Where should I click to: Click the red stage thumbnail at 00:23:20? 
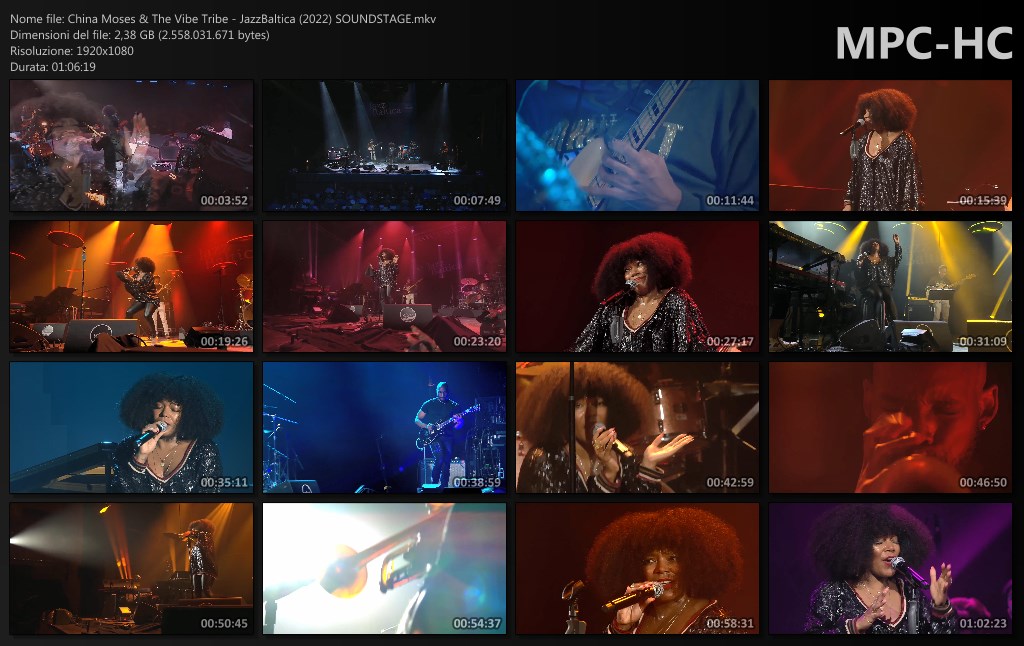384,287
